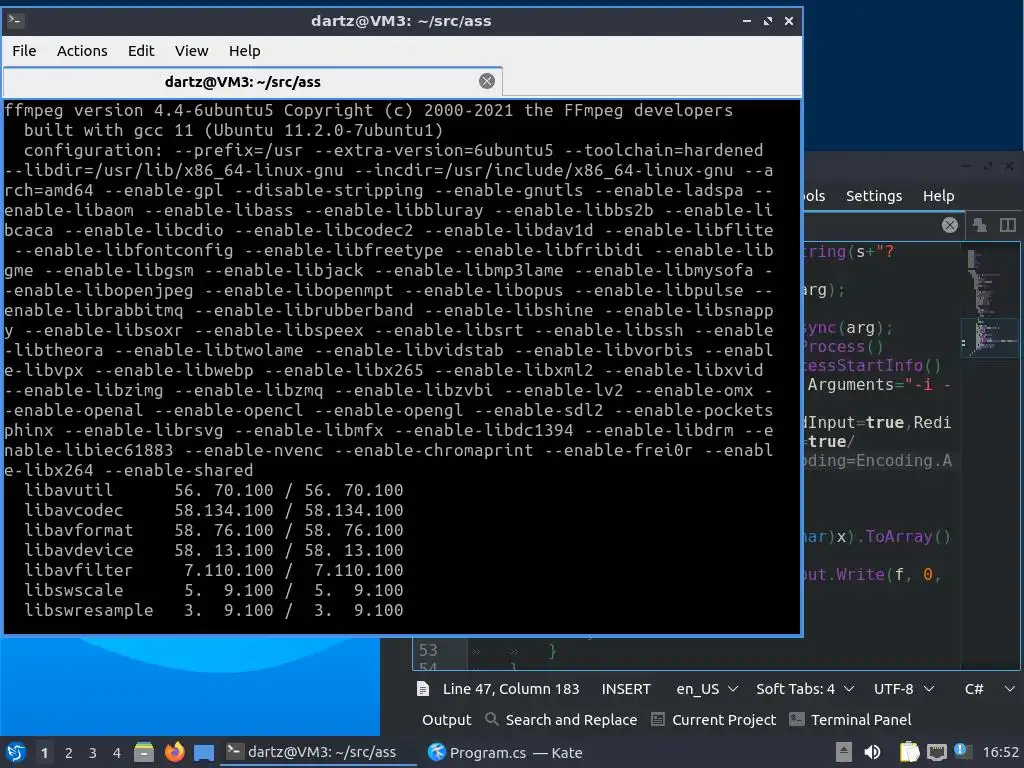The height and width of the screenshot is (768, 1024).
Task: Open the Current Project panel
Action: (x=714, y=720)
